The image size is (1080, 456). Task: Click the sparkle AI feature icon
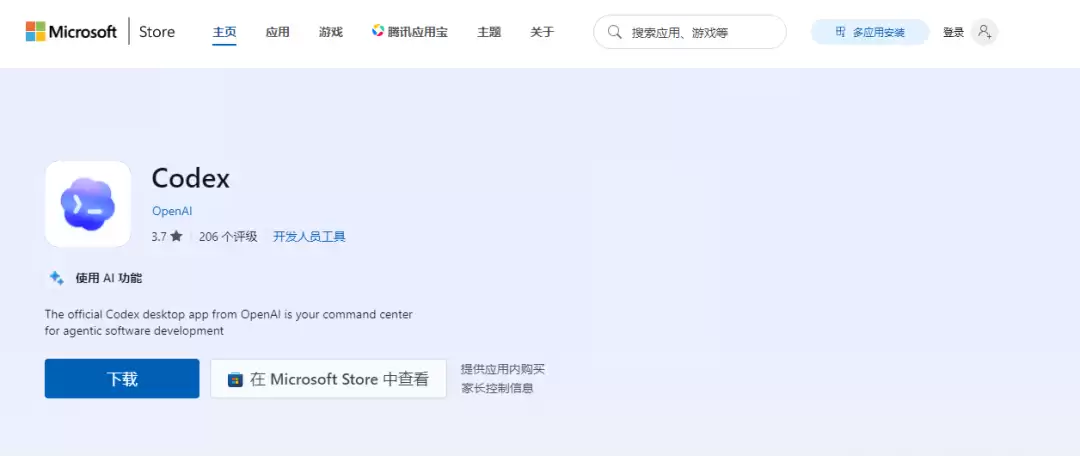pyautogui.click(x=56, y=278)
